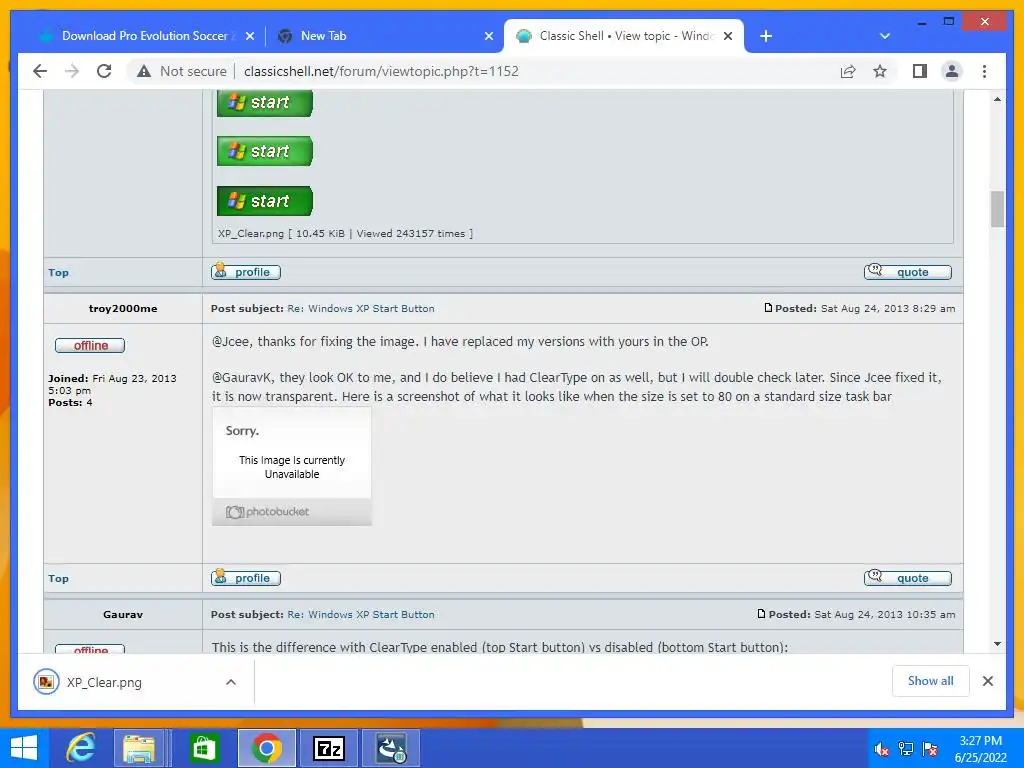Click the forward navigation arrow
The width and height of the screenshot is (1024, 768).
(72, 71)
